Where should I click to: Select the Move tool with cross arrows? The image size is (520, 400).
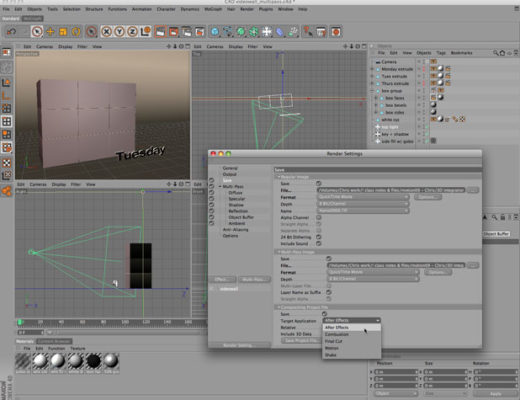[50, 32]
